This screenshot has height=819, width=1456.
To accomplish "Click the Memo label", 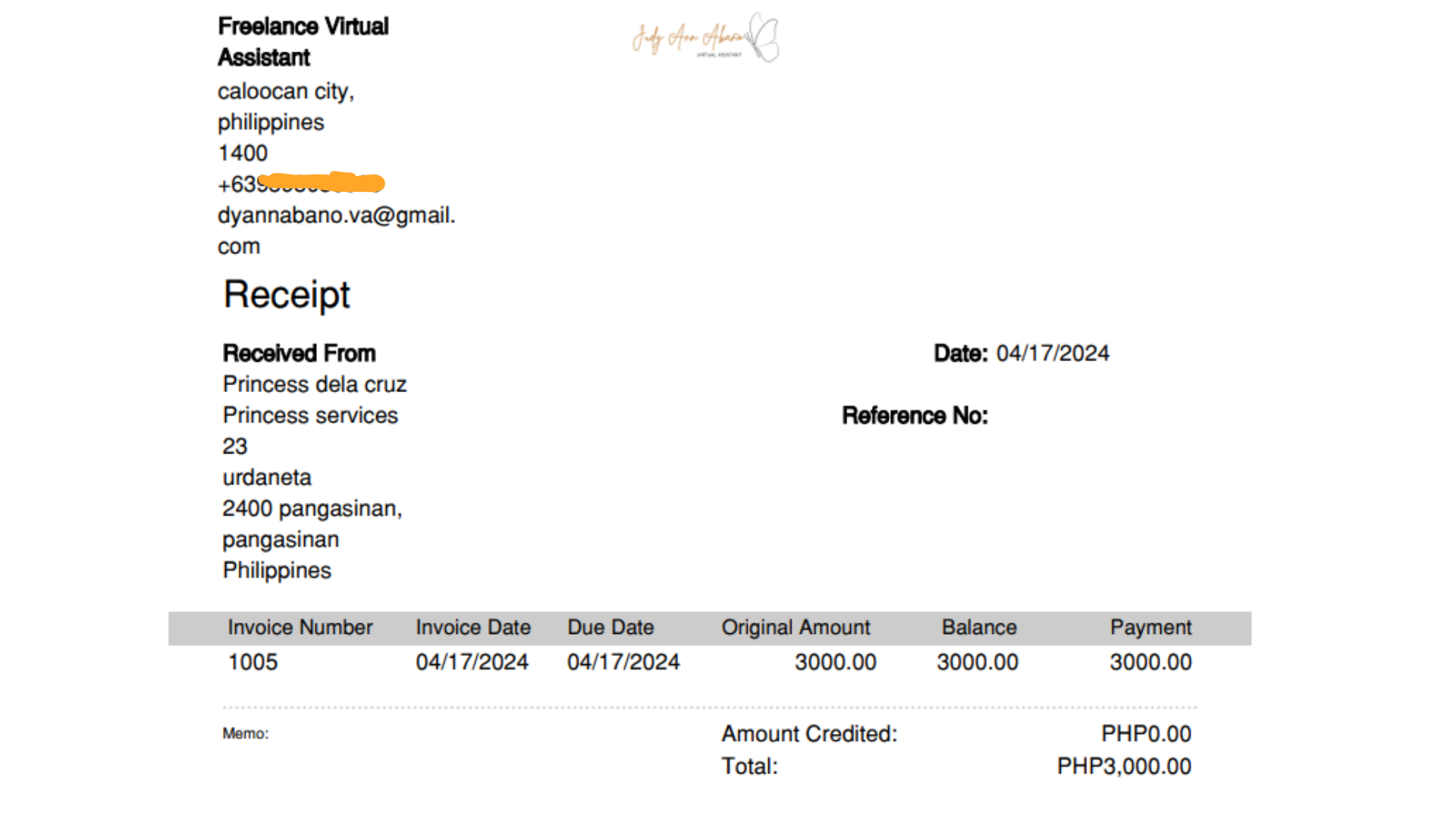I will tap(245, 734).
